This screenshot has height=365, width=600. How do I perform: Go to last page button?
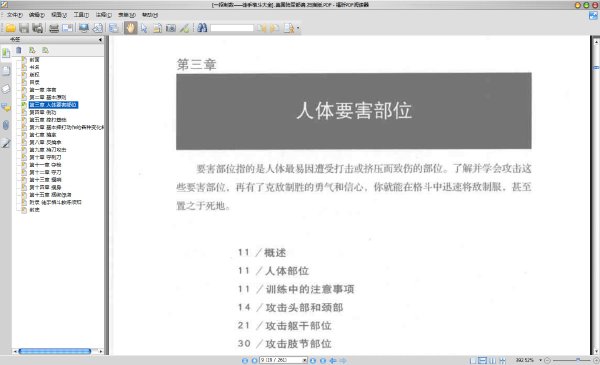click(323, 360)
